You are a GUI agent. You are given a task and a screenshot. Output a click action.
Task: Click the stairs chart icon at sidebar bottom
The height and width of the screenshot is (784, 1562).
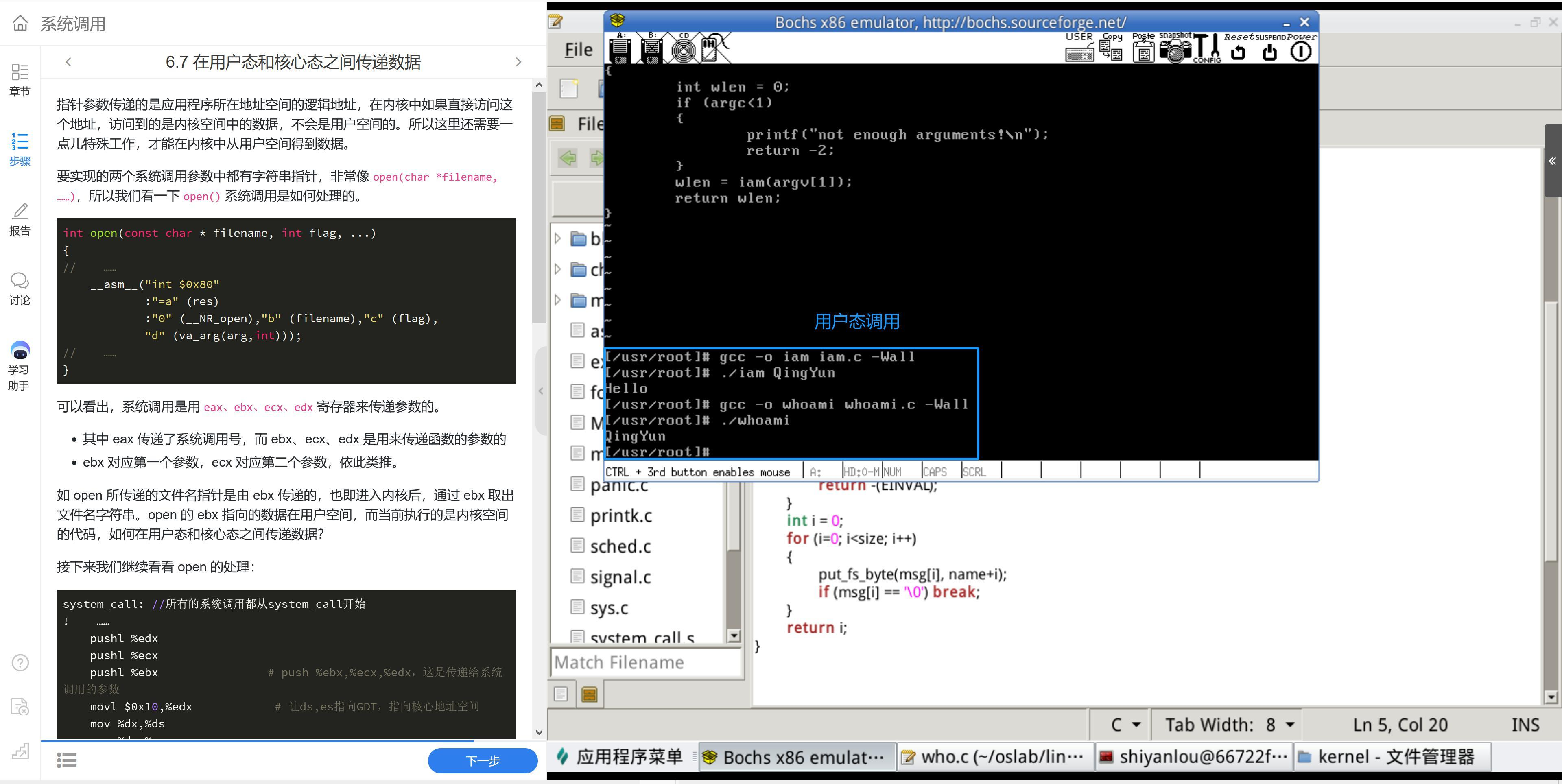pyautogui.click(x=20, y=751)
